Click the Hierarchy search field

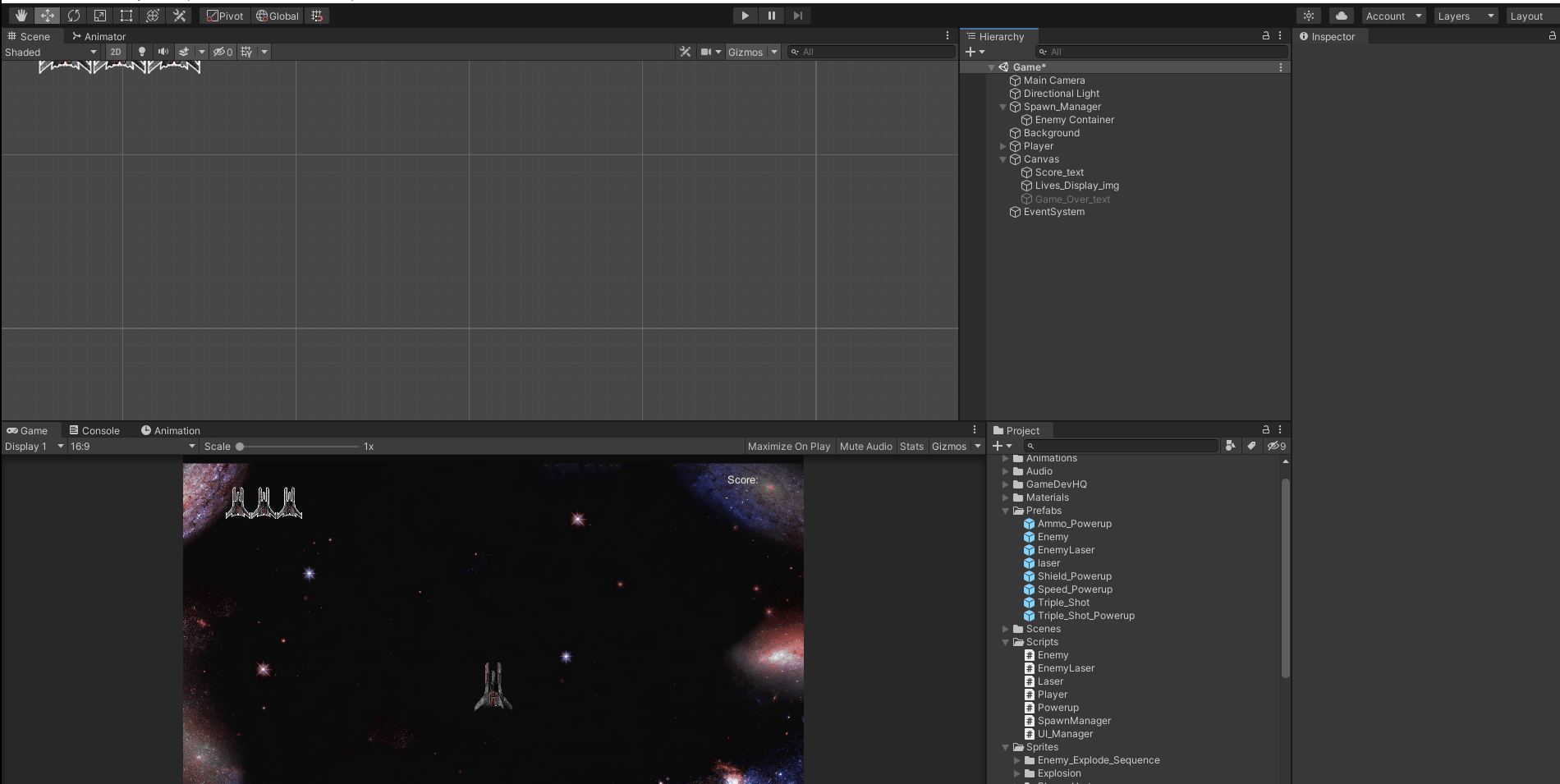[x=1161, y=52]
